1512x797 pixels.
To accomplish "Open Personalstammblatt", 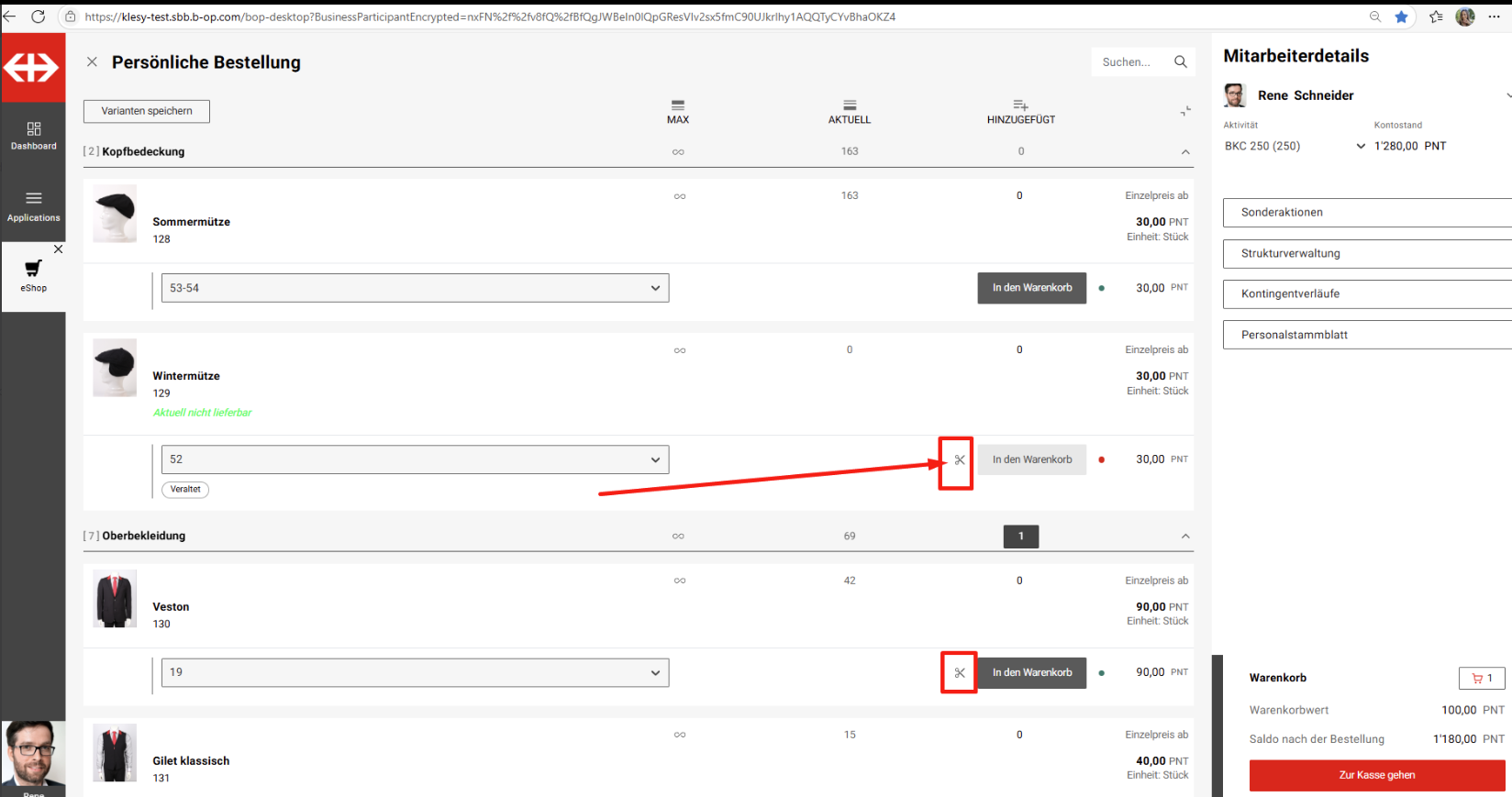I will (1367, 335).
